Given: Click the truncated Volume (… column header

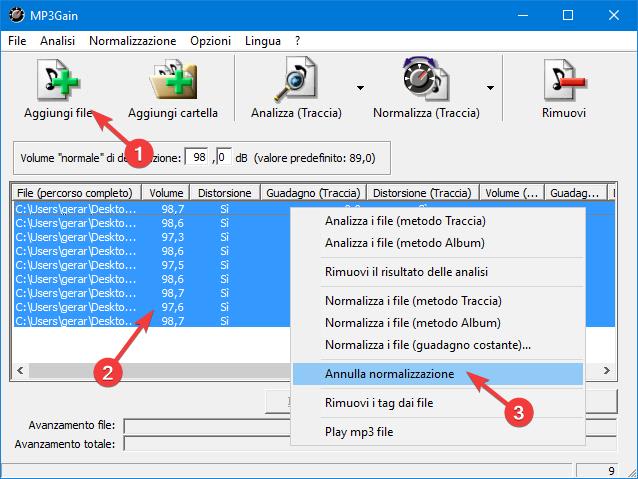Looking at the screenshot, I should coord(511,192).
